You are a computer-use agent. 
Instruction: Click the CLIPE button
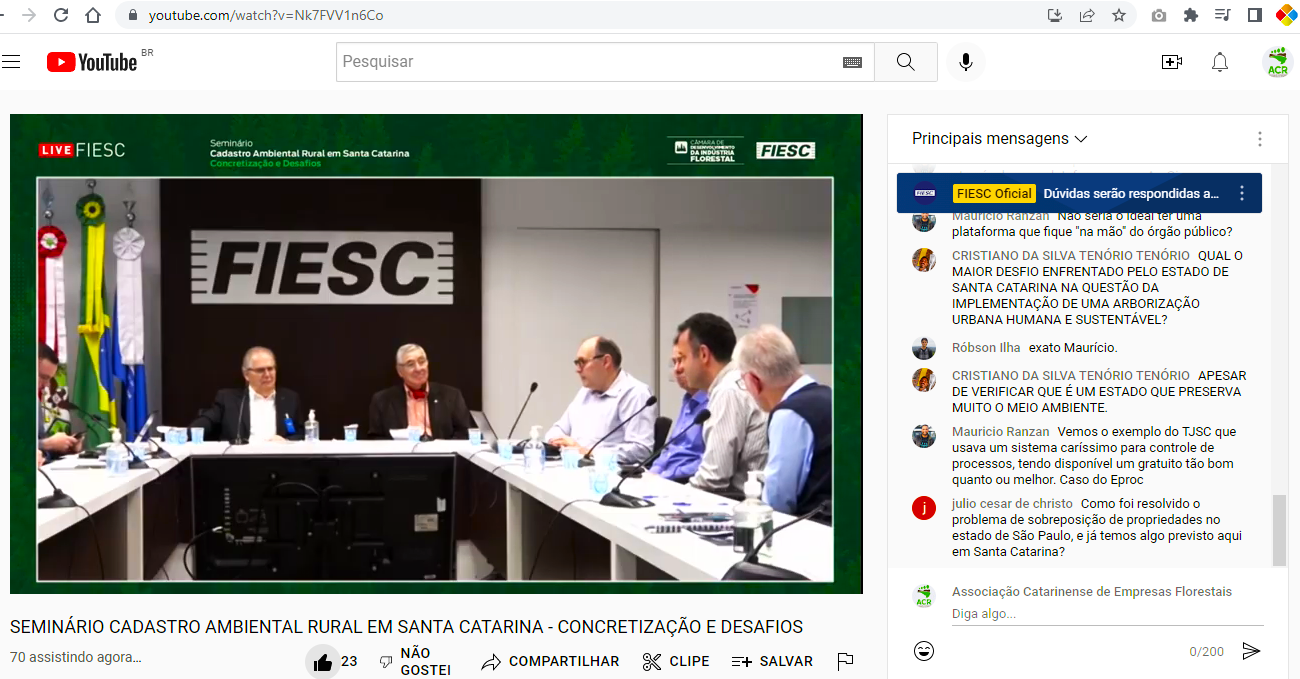tap(676, 662)
